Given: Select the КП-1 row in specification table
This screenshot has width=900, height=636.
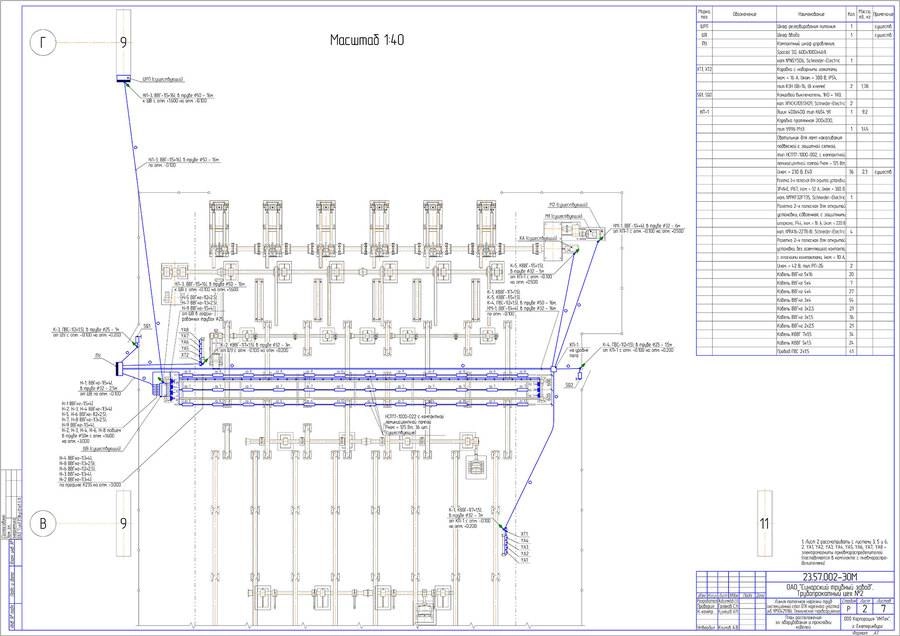Looking at the screenshot, I should [x=790, y=111].
